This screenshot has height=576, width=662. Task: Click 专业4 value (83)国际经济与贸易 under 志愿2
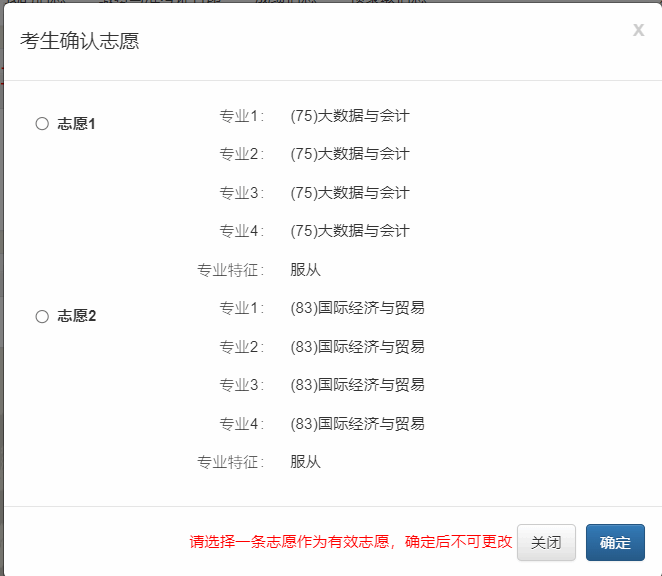point(357,424)
